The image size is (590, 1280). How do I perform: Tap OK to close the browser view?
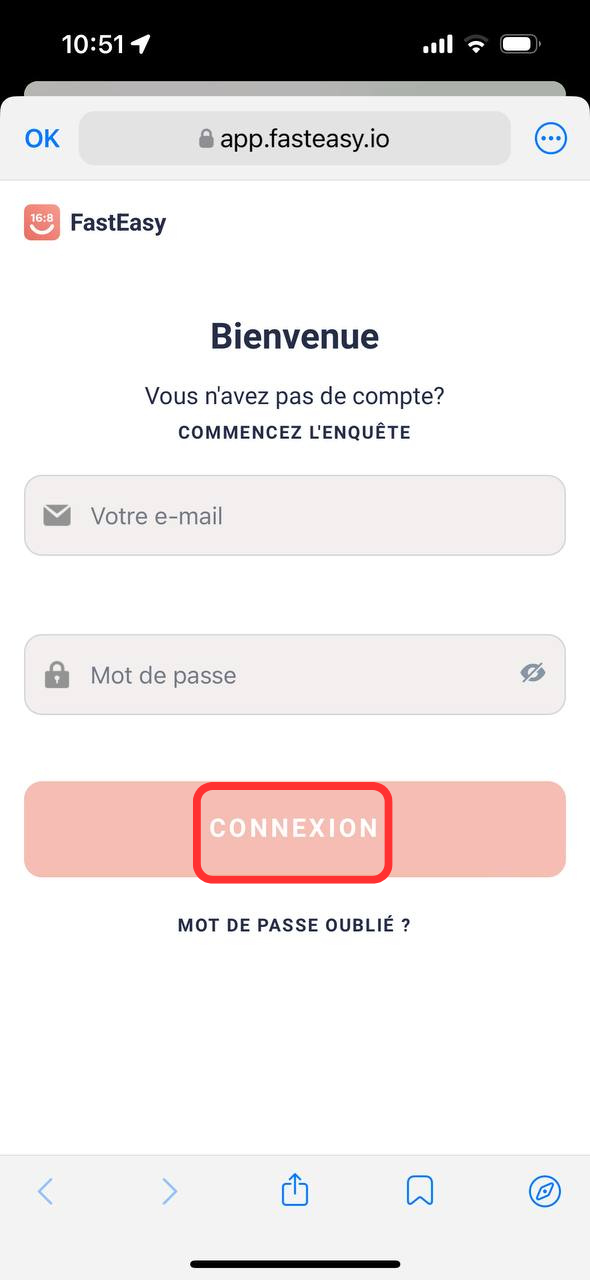pos(42,138)
